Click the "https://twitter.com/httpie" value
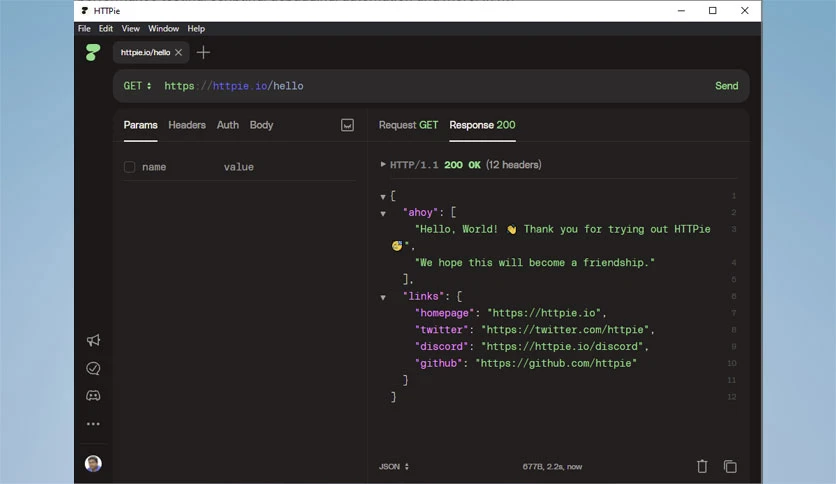 [x=565, y=329]
